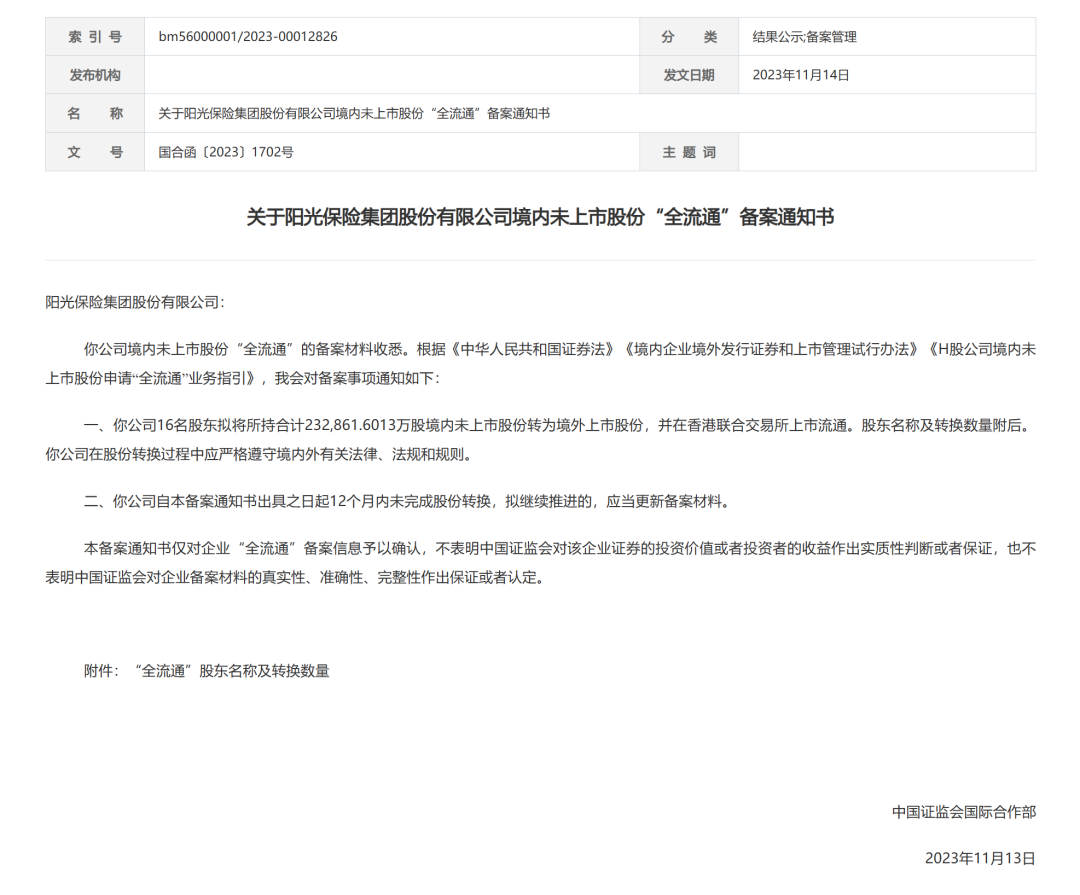Viewport: 1080px width, 895px height.
Task: Click paragraph starting 你公司境内未上市股份
Action: 541,364
